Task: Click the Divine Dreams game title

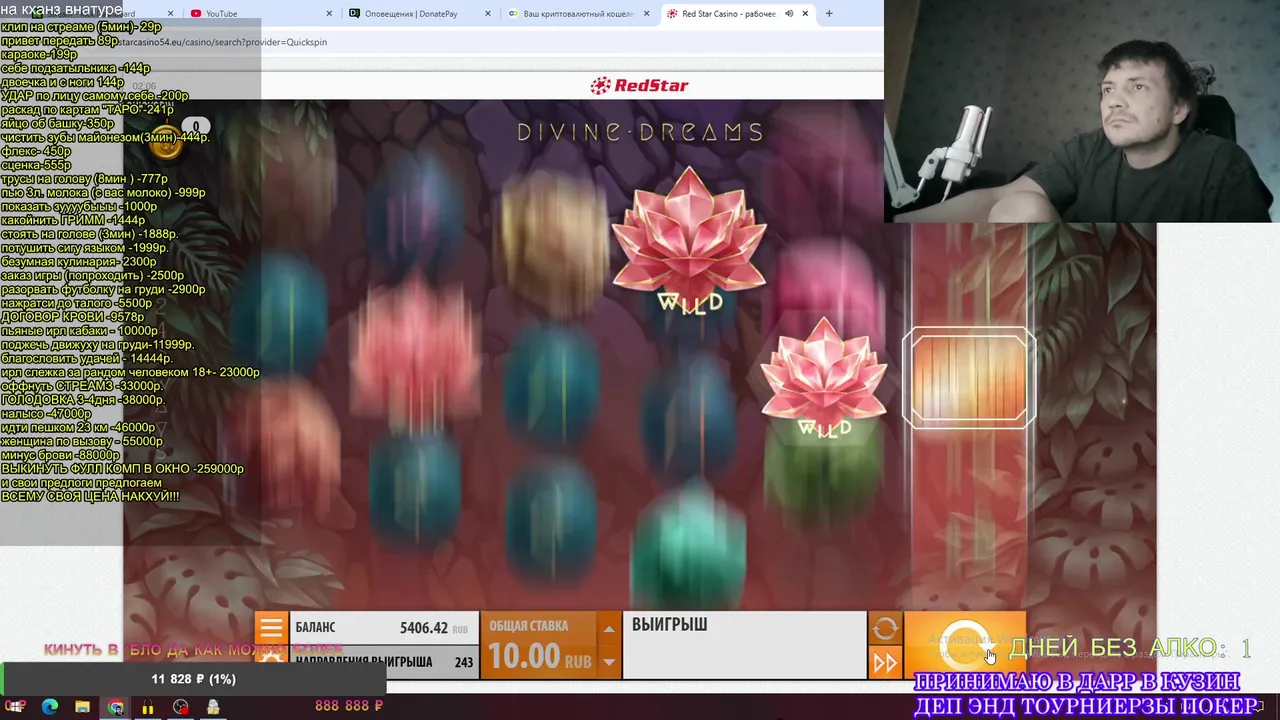Action: tap(640, 132)
